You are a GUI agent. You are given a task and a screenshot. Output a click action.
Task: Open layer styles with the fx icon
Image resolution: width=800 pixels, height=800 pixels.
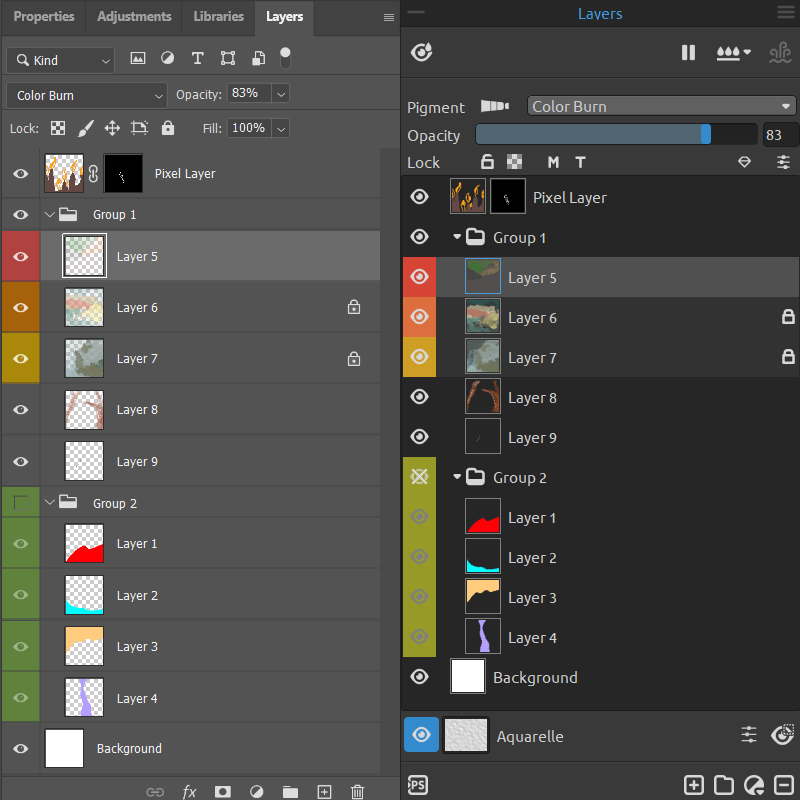point(189,791)
